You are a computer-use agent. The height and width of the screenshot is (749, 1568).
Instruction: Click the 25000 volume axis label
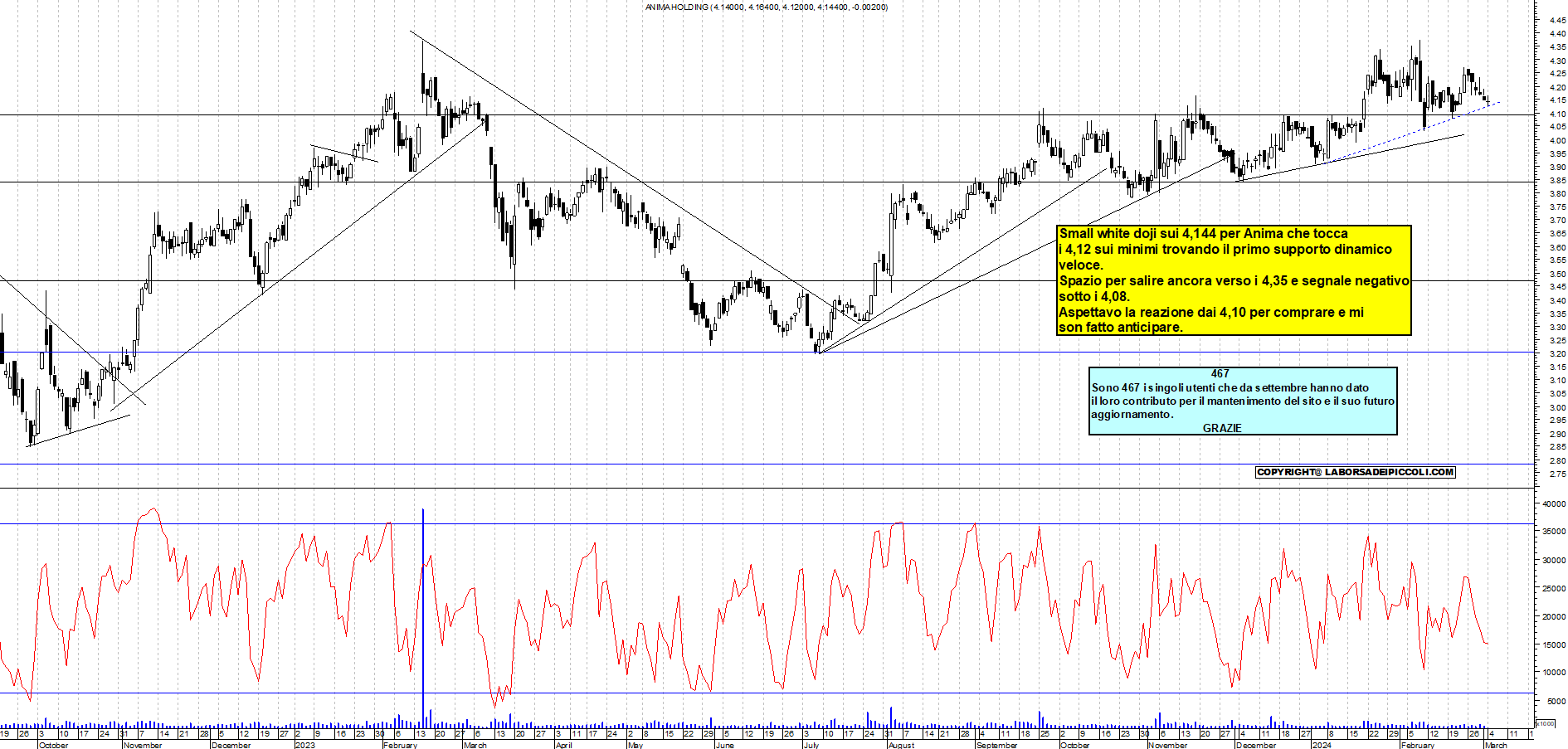click(x=1554, y=588)
